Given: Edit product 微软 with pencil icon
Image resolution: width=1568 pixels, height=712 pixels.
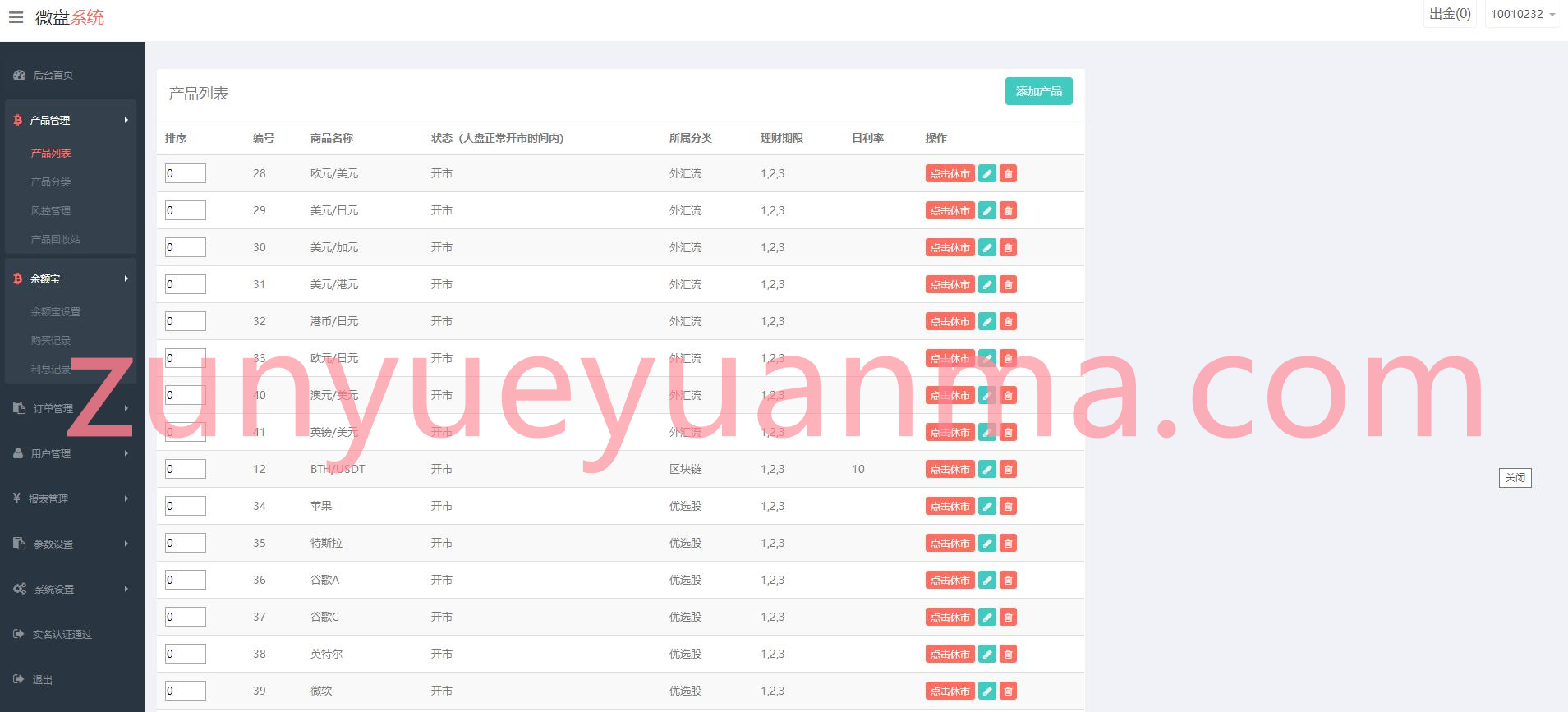Looking at the screenshot, I should click(x=987, y=691).
